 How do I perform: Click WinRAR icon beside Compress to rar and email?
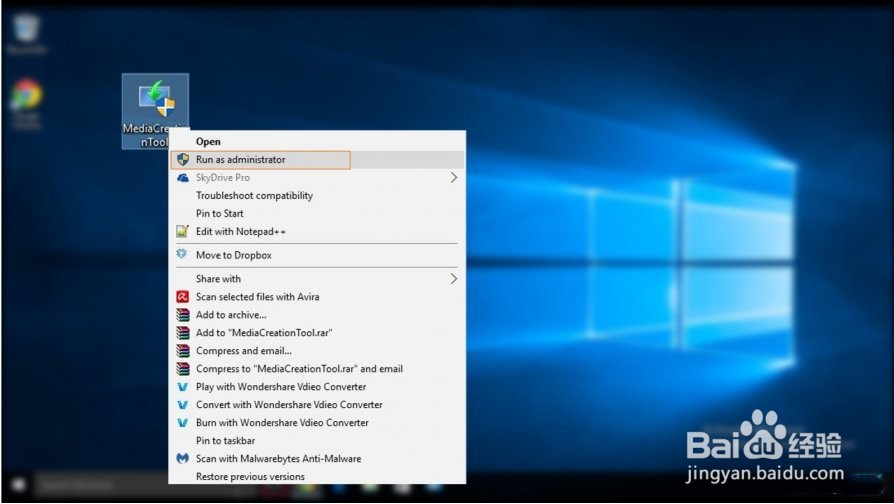click(182, 369)
